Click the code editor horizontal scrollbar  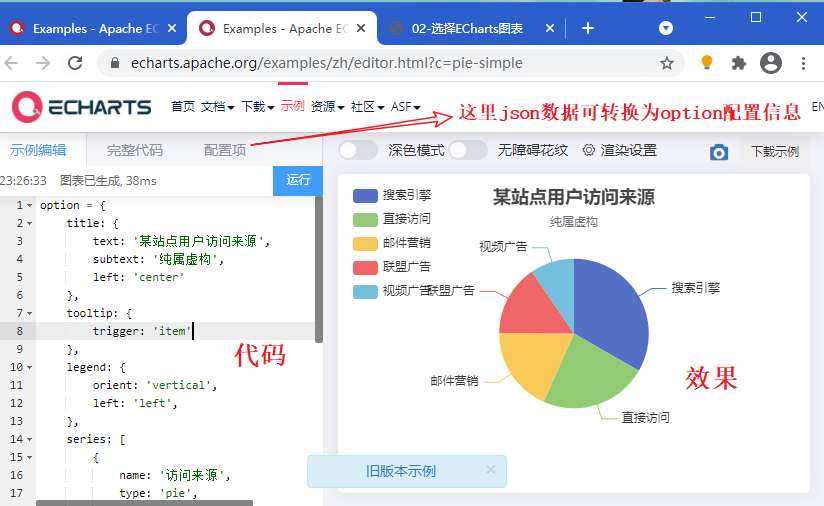coord(145,503)
